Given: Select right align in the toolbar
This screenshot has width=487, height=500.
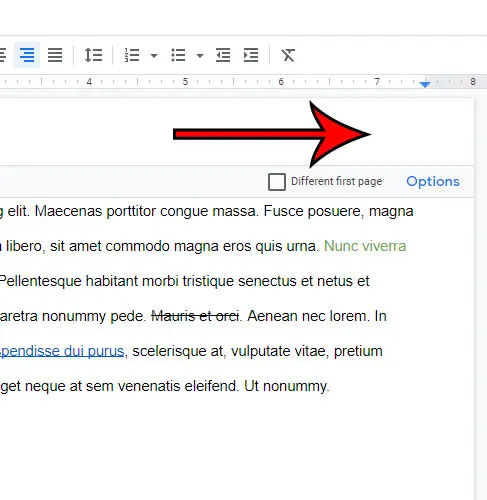Looking at the screenshot, I should [27, 55].
